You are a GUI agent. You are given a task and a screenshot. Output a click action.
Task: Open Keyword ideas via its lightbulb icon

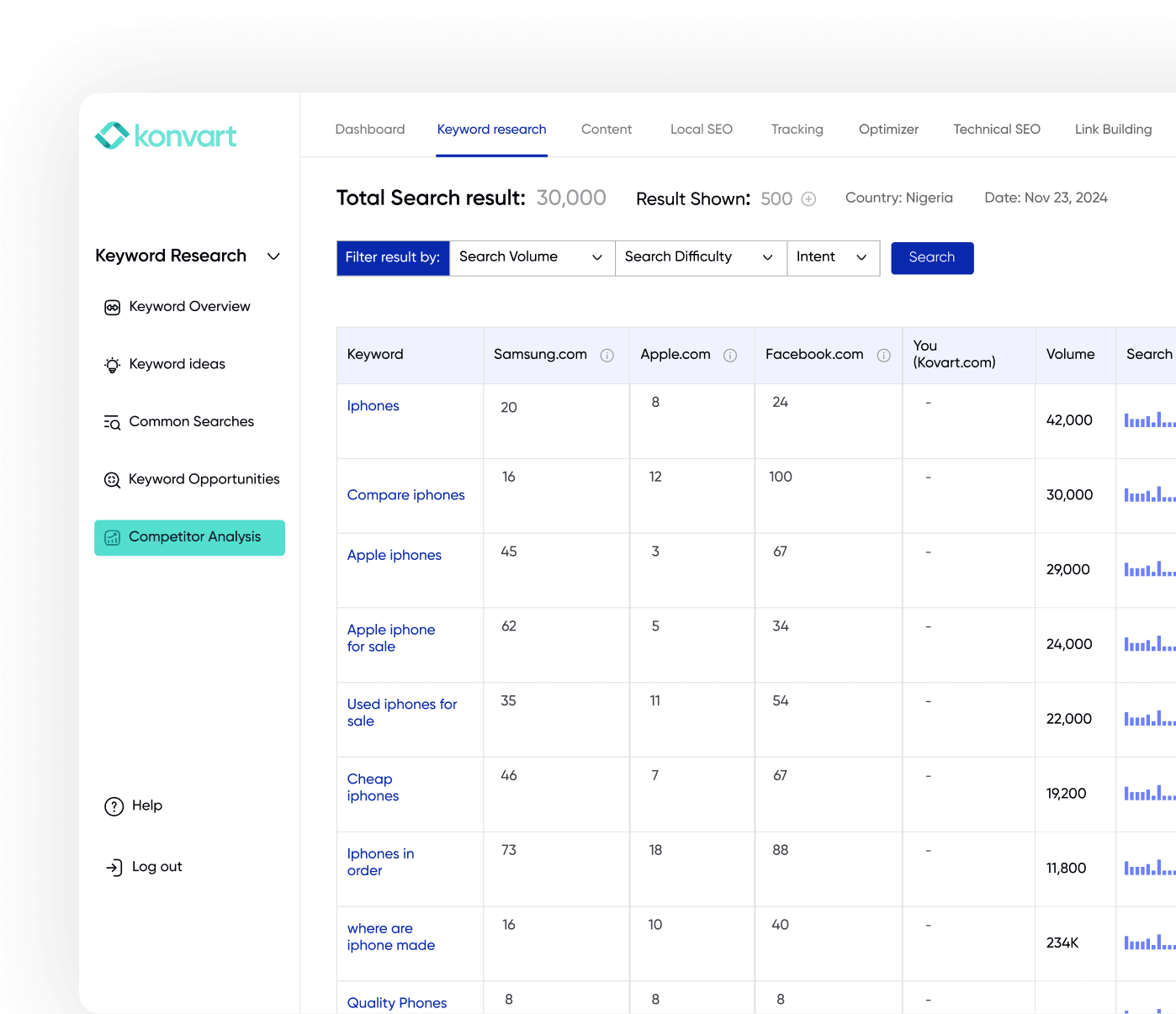pyautogui.click(x=113, y=365)
